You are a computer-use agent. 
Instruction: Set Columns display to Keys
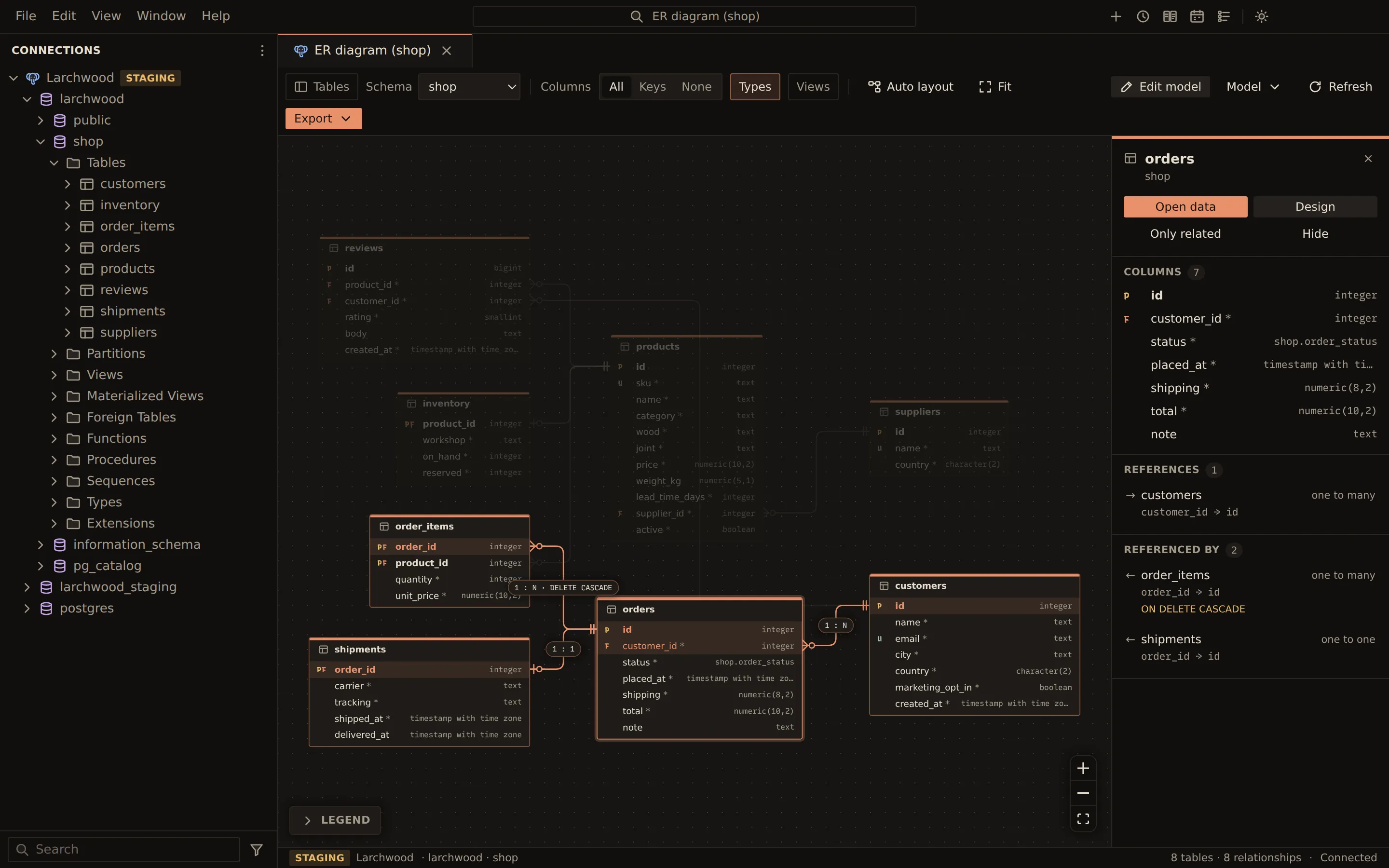point(652,87)
